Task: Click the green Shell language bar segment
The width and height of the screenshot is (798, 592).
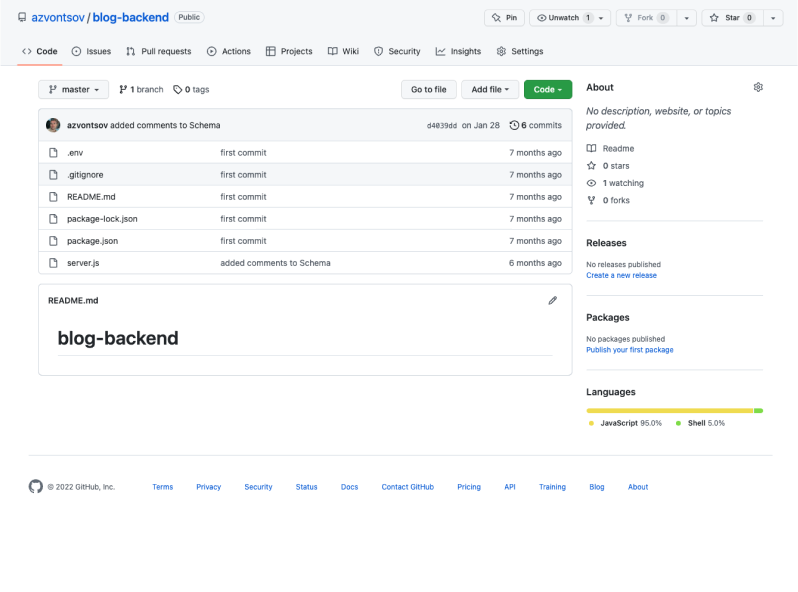Action: tap(758, 410)
